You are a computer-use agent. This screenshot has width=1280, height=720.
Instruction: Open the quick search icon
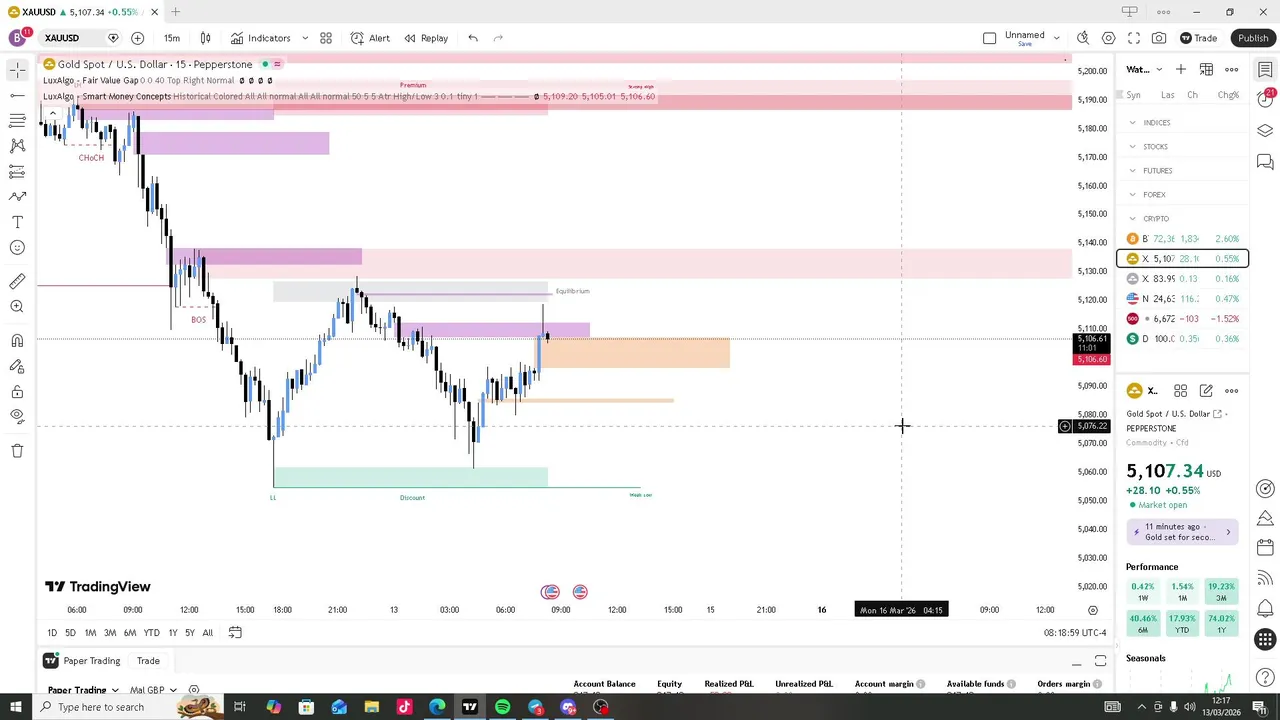(x=1083, y=38)
